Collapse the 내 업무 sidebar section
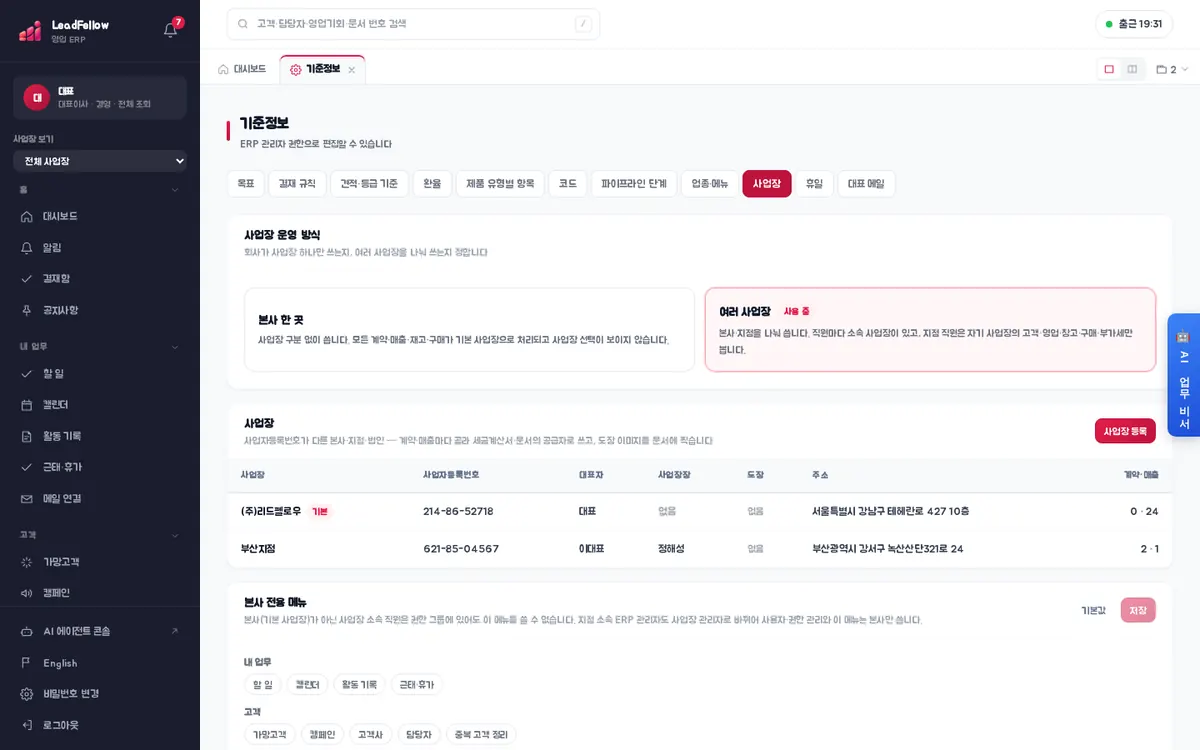 100,346
